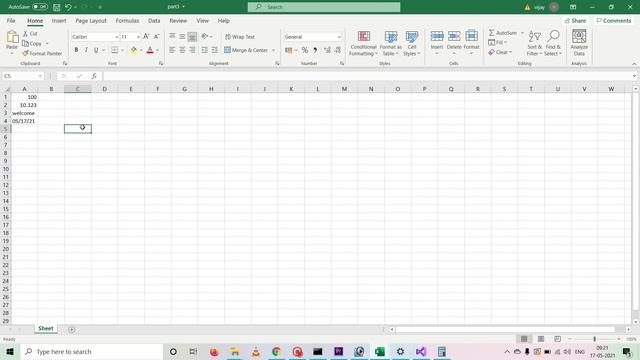Apply red font color A

150,50
